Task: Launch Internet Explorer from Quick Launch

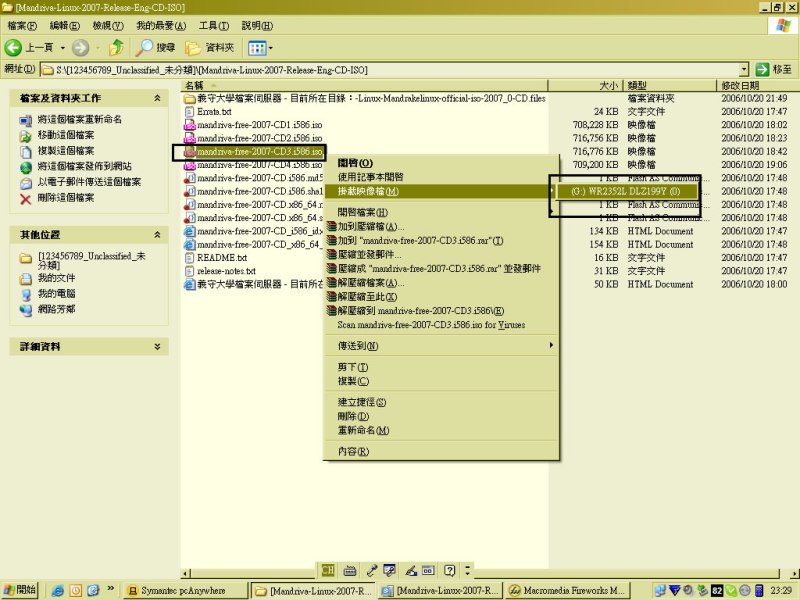Action: click(58, 590)
